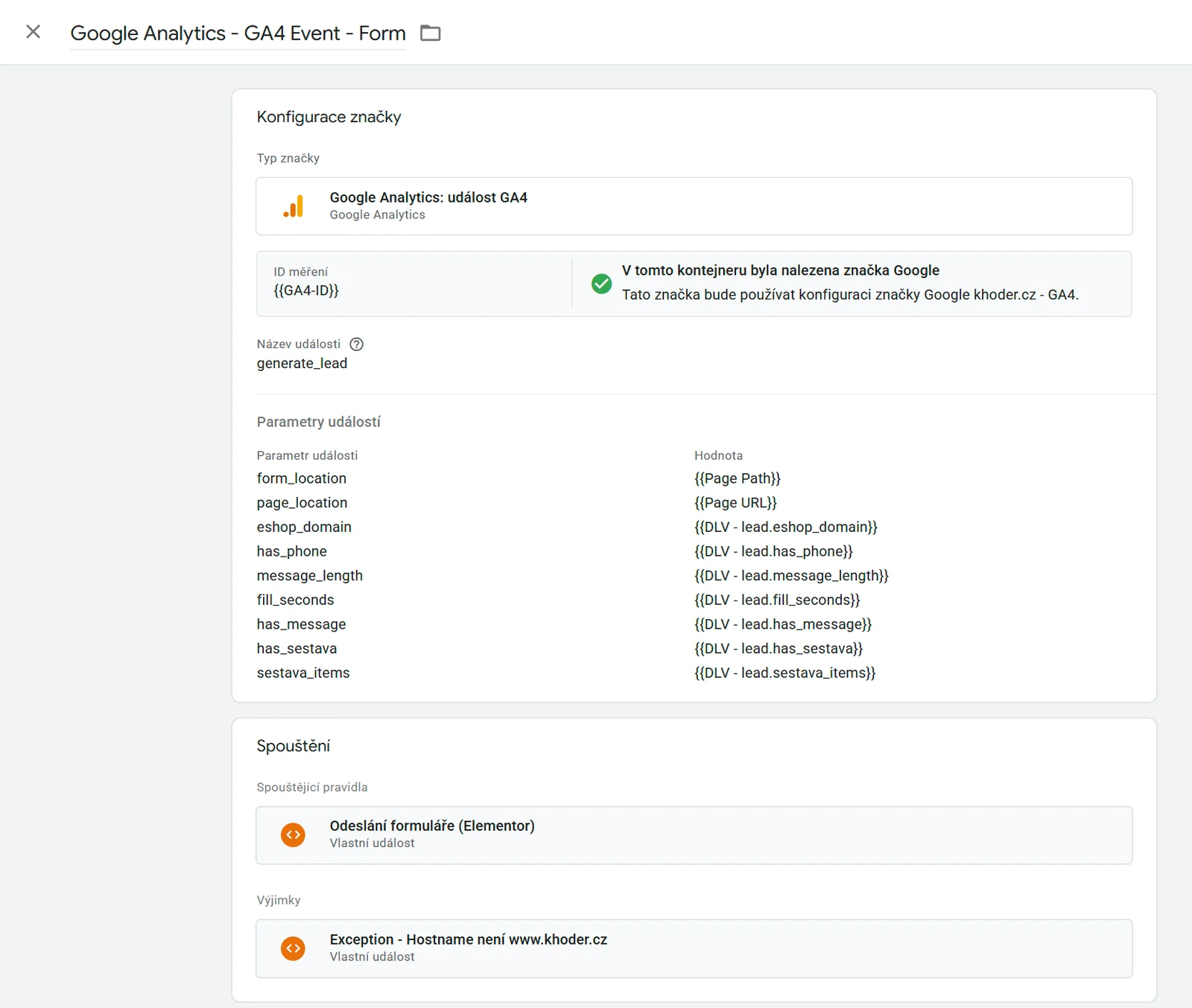Viewport: 1192px width, 1008px height.
Task: Click the {{Page URL}} value
Action: 735,503
